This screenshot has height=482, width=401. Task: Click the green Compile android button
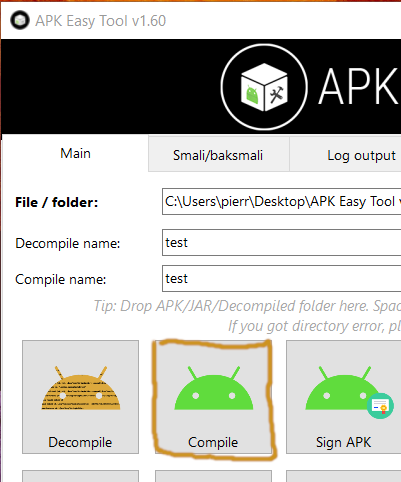point(213,397)
